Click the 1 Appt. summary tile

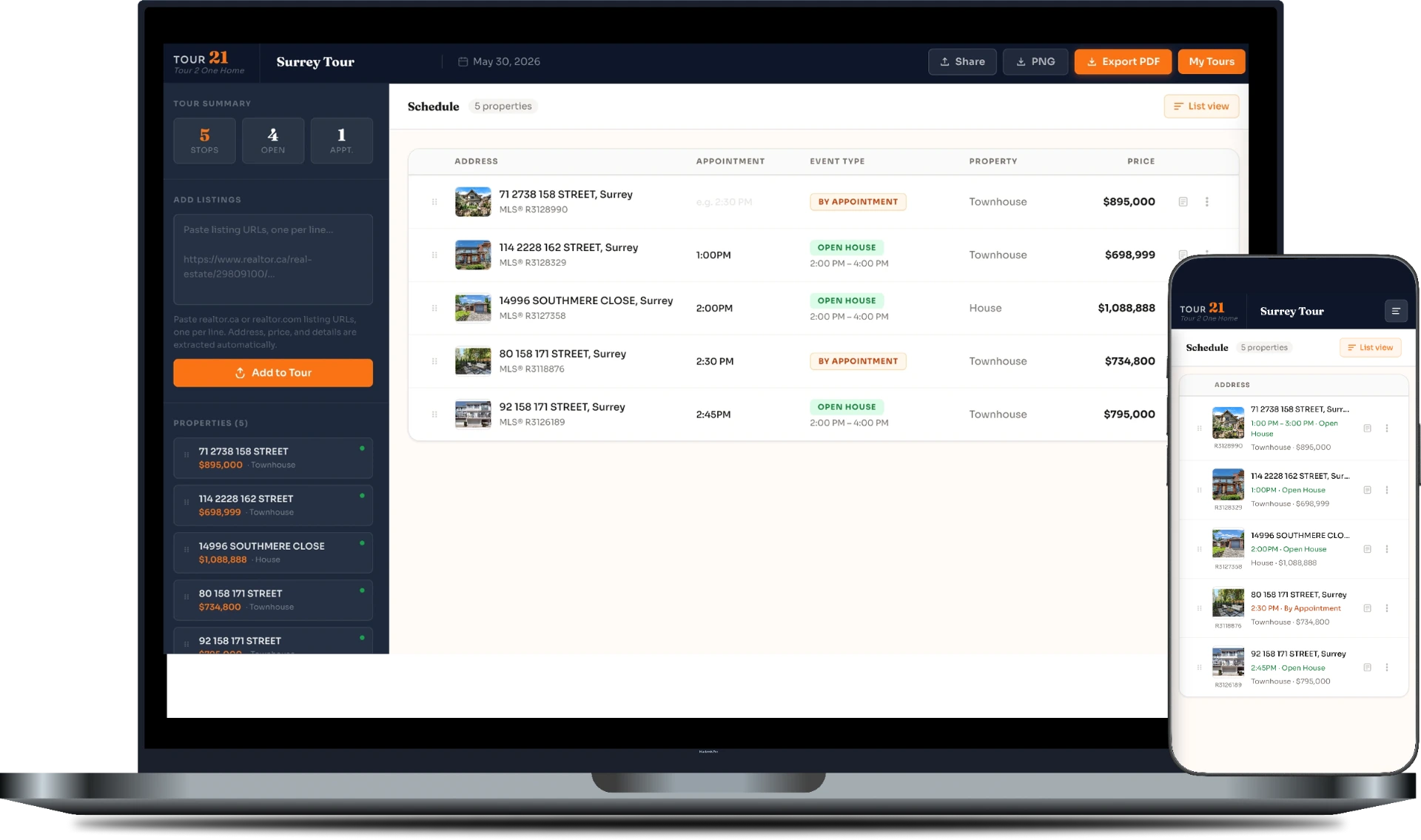pyautogui.click(x=341, y=141)
